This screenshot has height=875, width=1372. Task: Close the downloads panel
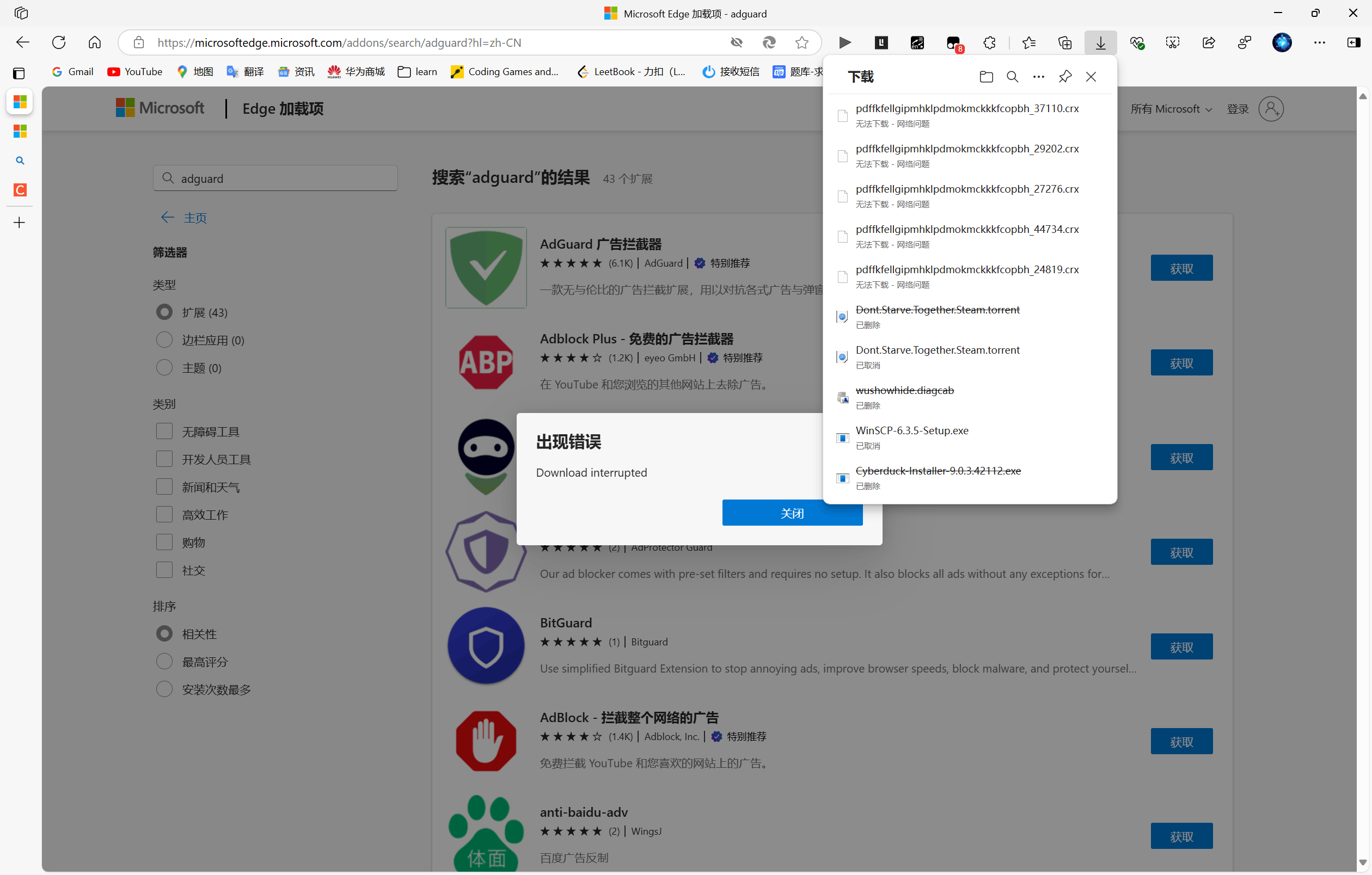click(1091, 77)
